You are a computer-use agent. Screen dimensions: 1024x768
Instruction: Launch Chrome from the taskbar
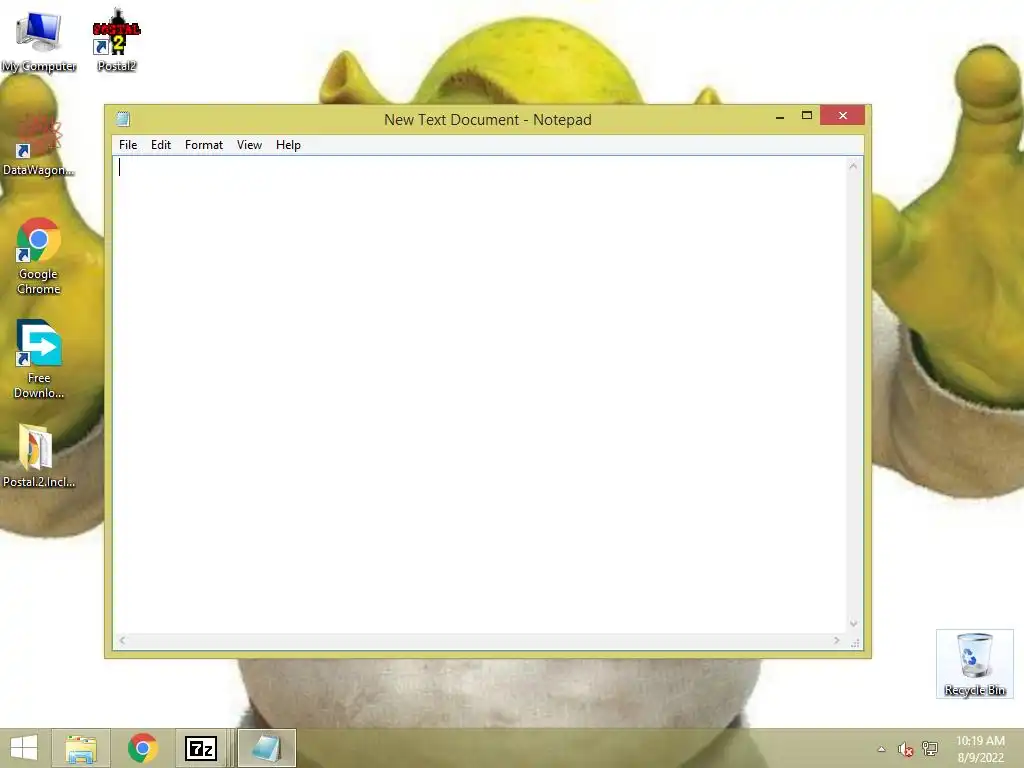pos(142,748)
